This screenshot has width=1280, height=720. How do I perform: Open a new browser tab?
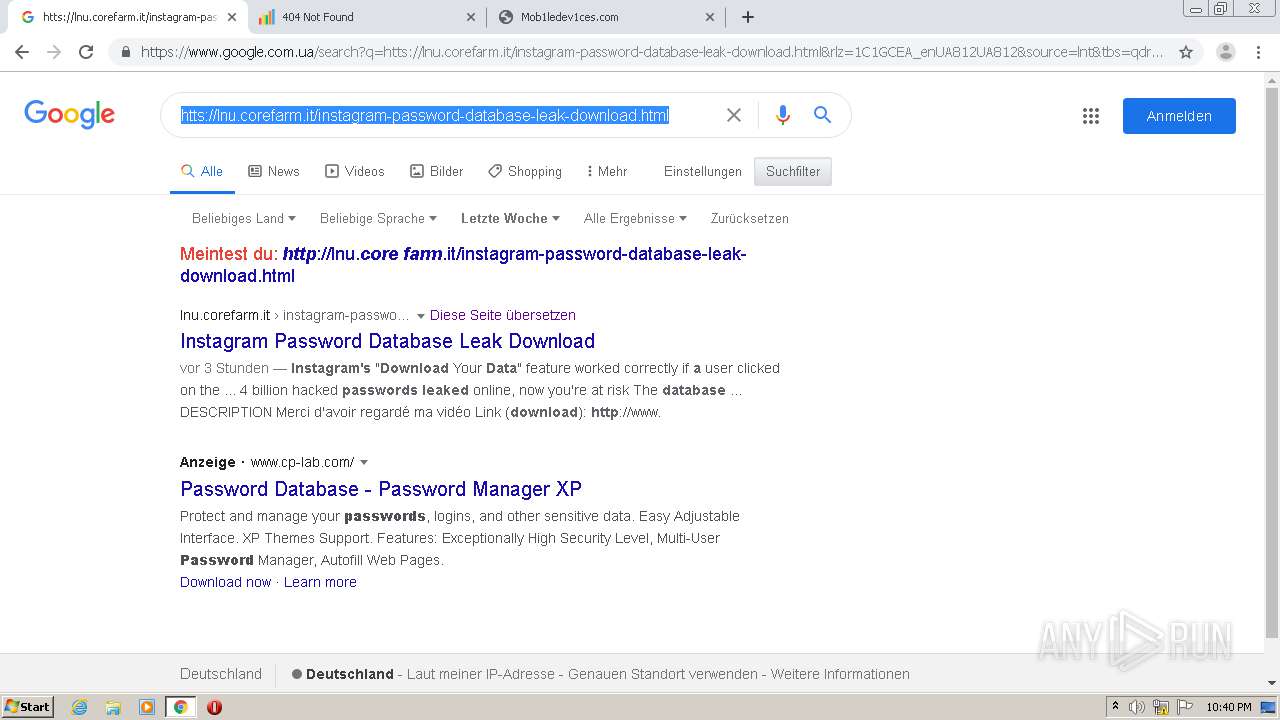point(748,17)
